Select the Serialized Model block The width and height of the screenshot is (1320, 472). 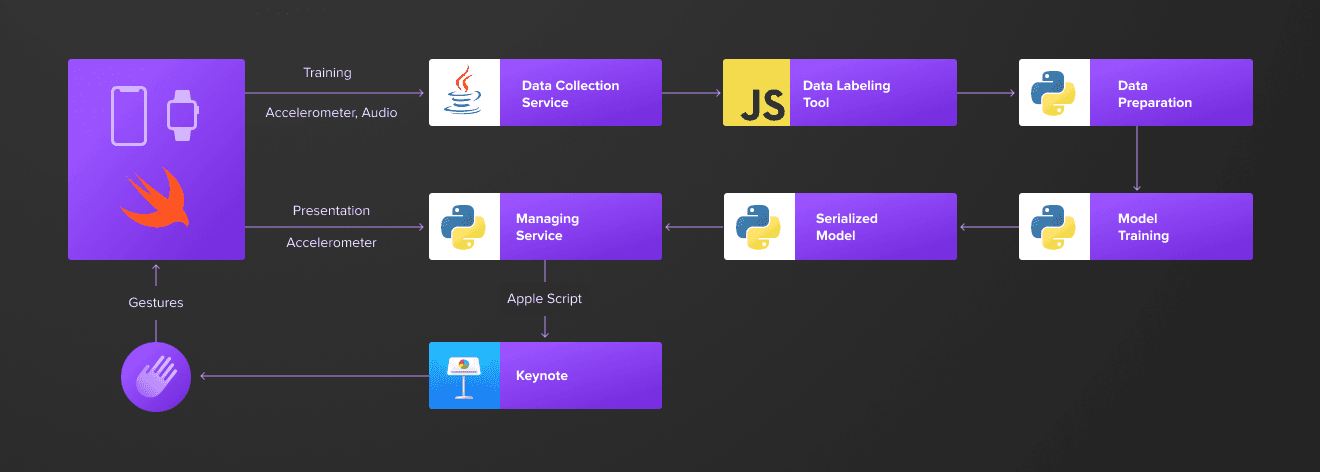840,226
